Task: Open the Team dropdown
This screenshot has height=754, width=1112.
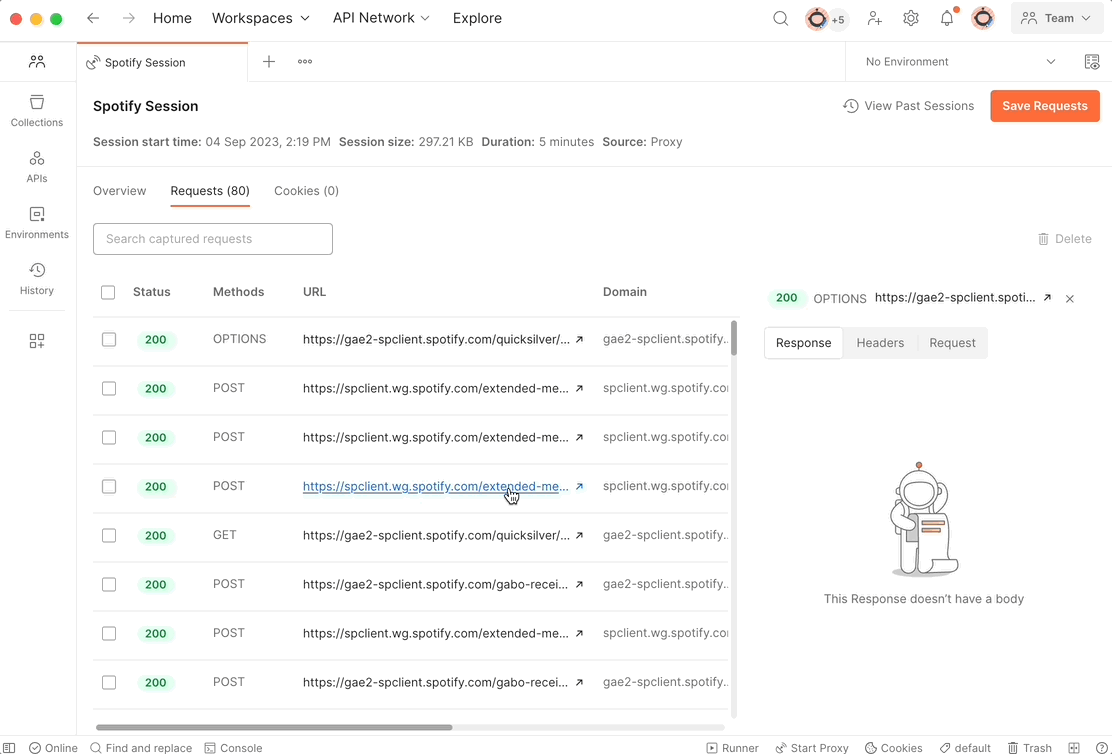Action: click(1057, 18)
